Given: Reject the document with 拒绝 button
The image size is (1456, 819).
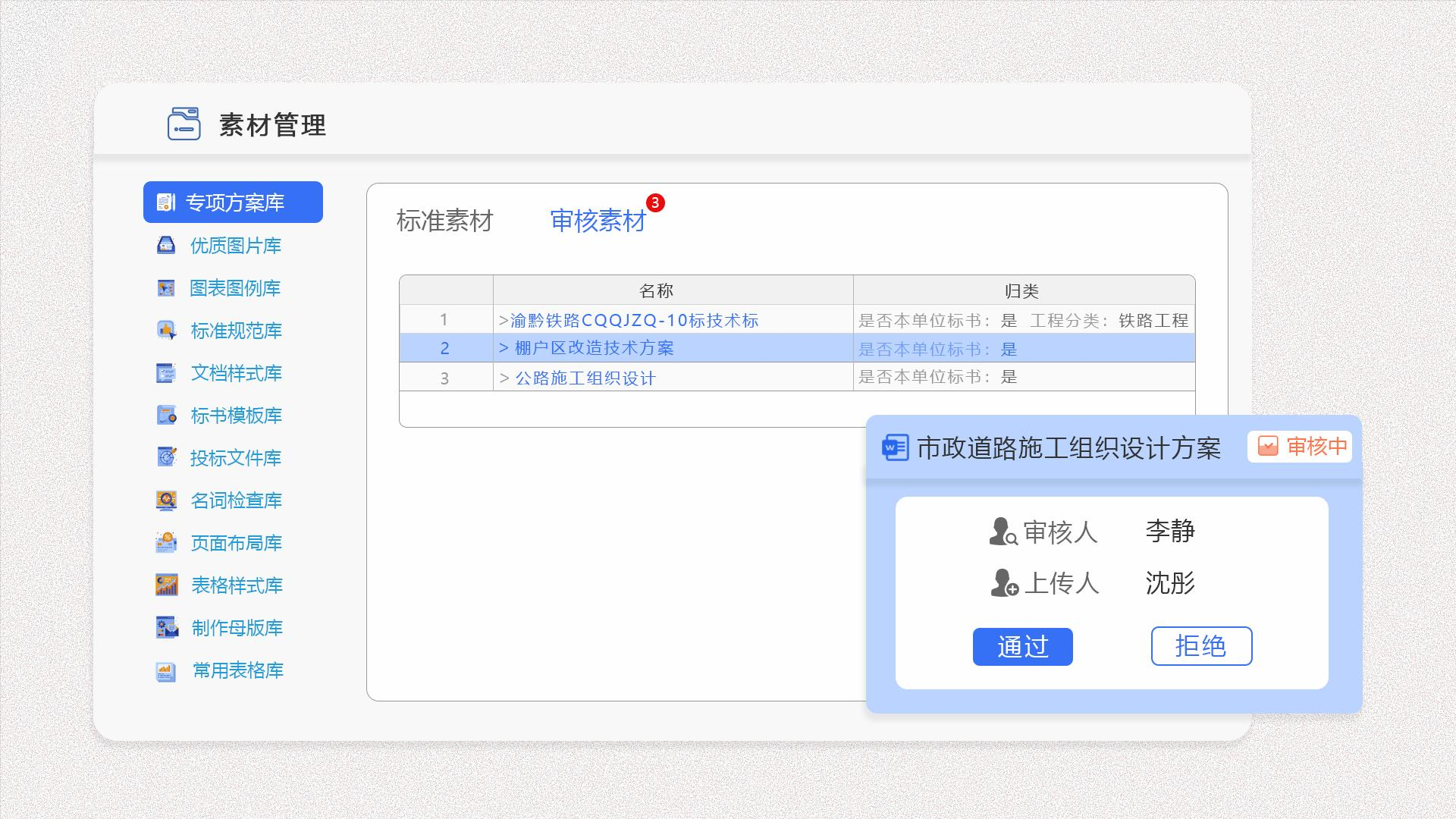Looking at the screenshot, I should (1201, 646).
